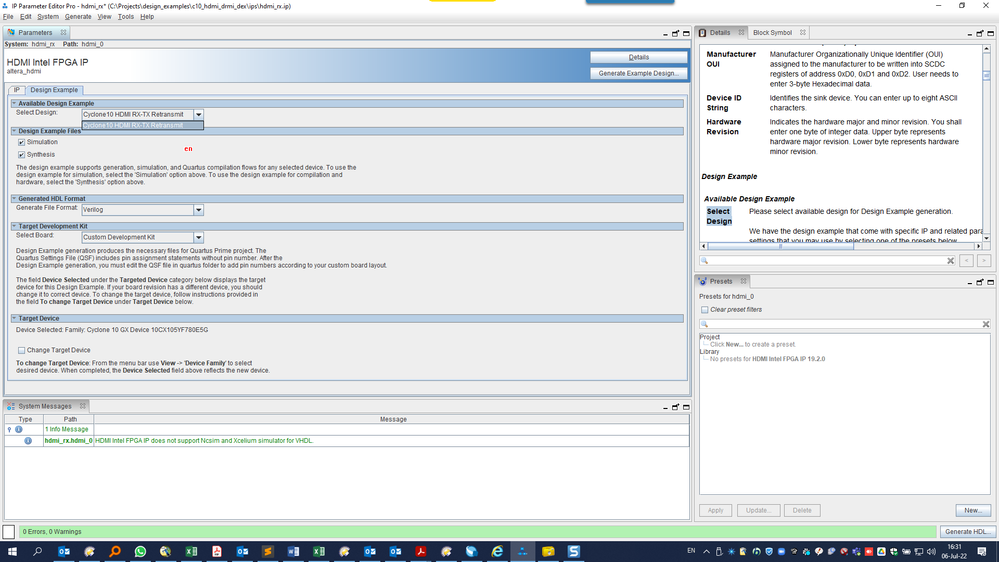Select Cyclone10 HDMI RX-TX Retransmit list option
The width and height of the screenshot is (999, 562).
(142, 126)
